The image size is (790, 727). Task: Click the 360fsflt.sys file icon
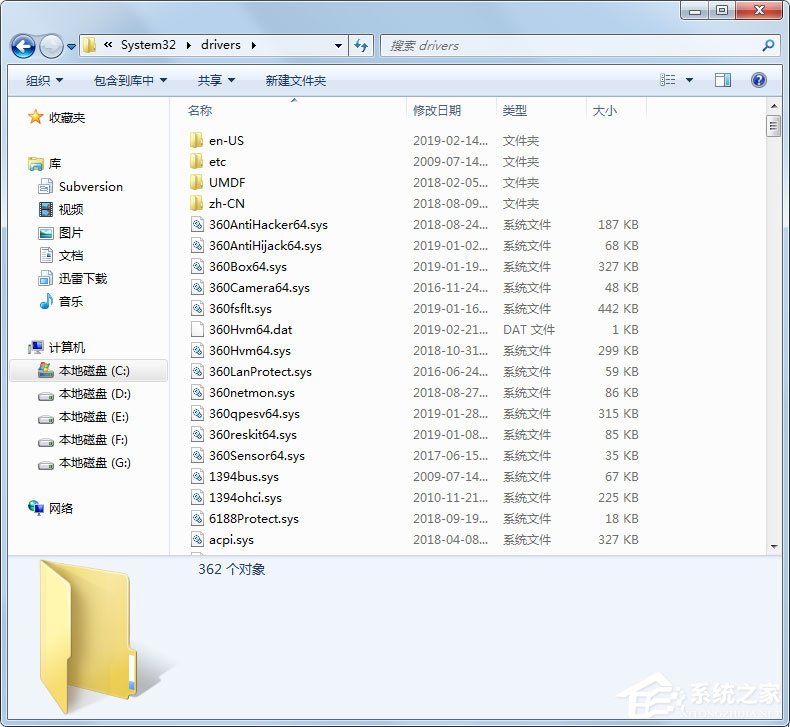point(197,308)
